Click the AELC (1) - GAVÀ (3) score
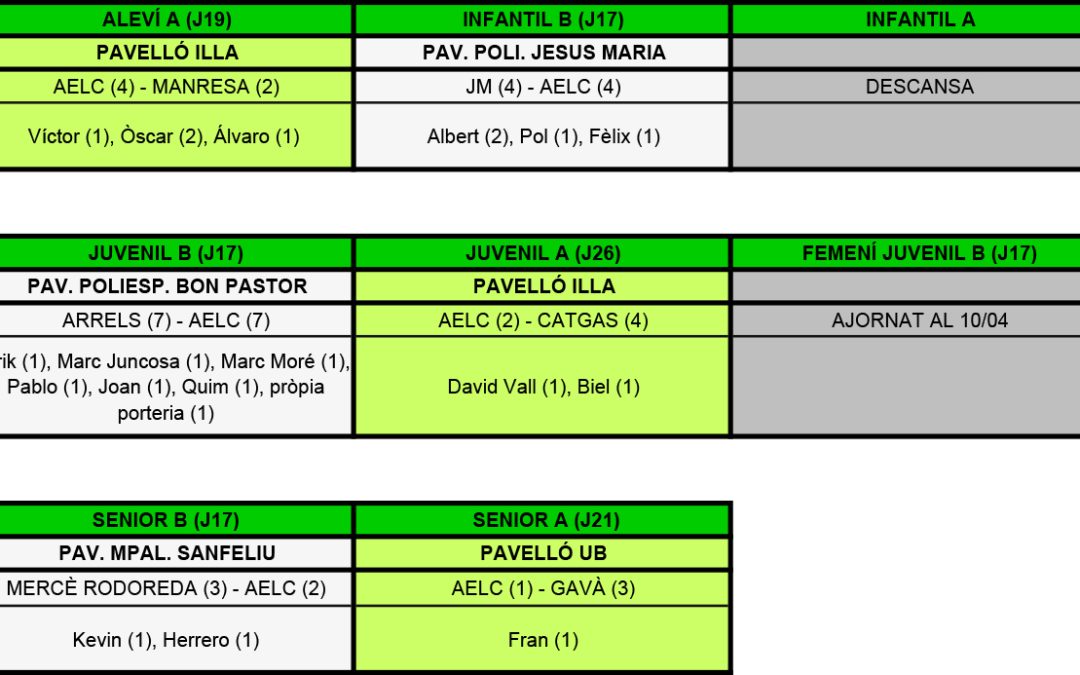The height and width of the screenshot is (675, 1080). (543, 588)
